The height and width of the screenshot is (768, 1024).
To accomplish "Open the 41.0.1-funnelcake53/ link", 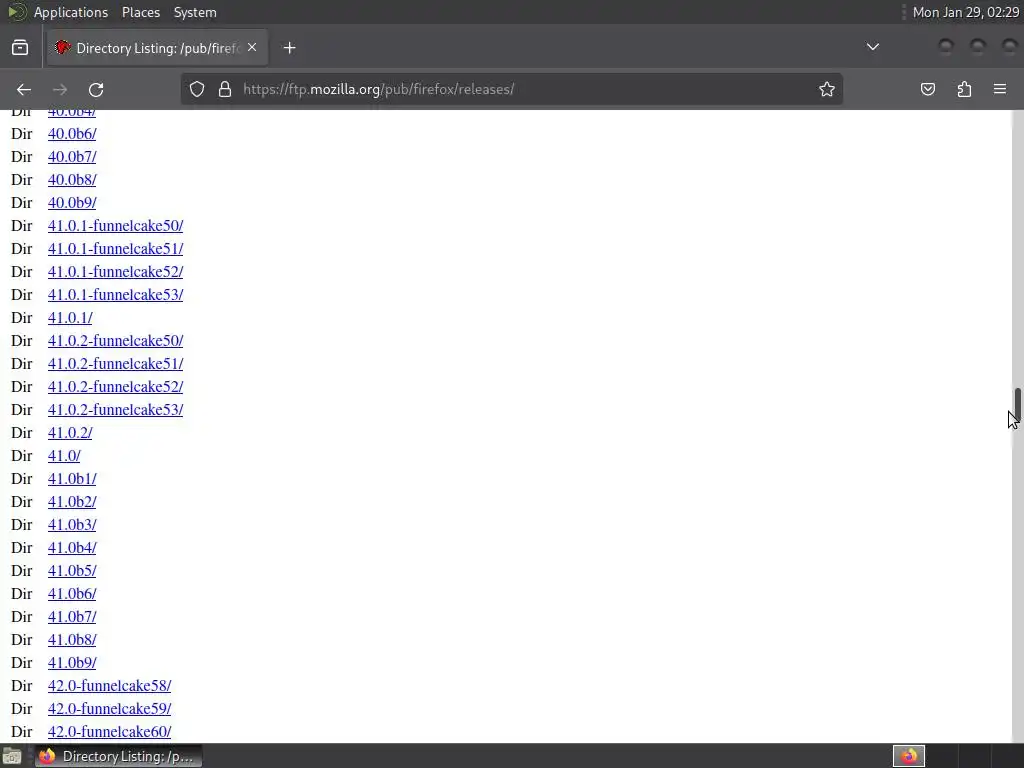I will pos(116,295).
